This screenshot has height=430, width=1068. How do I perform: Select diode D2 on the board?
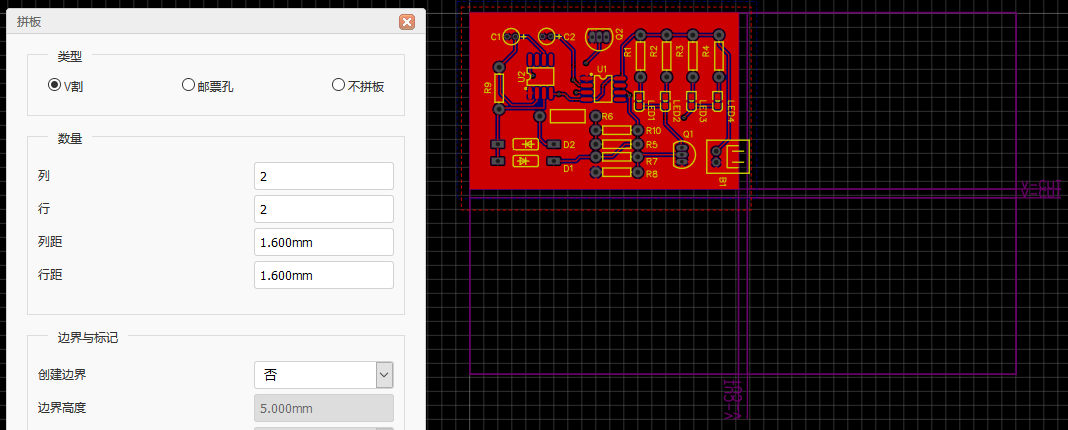527,144
